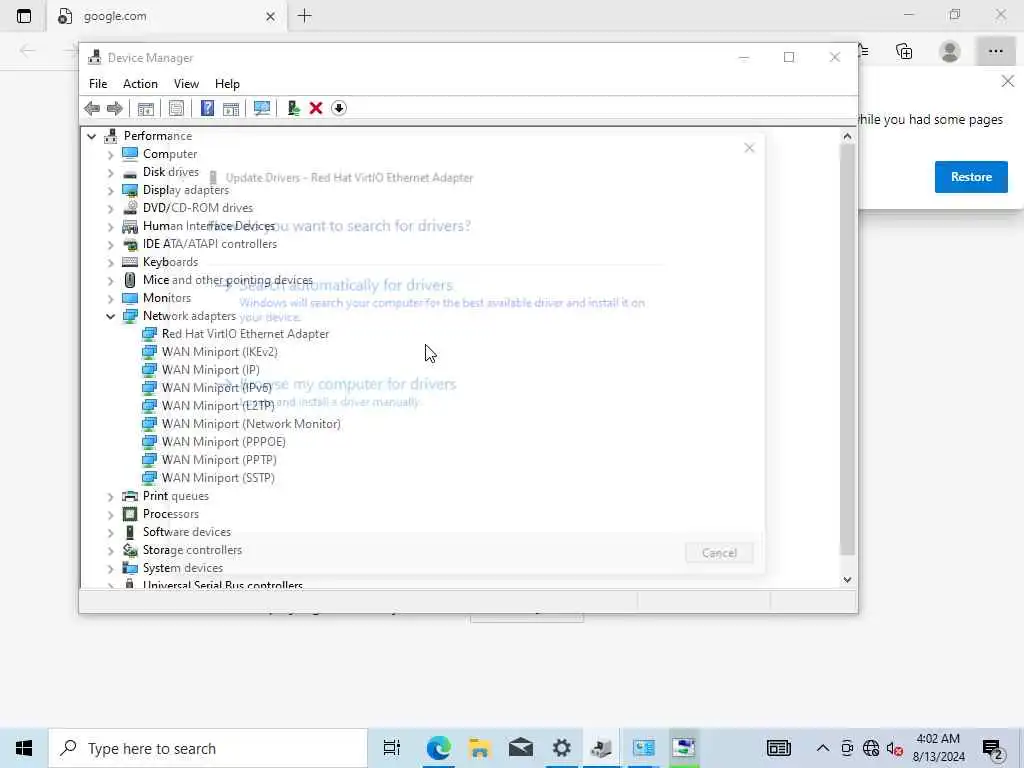The image size is (1024, 768).
Task: Select Red Hat VirtIO Ethernet Adapter
Action: [x=246, y=334]
